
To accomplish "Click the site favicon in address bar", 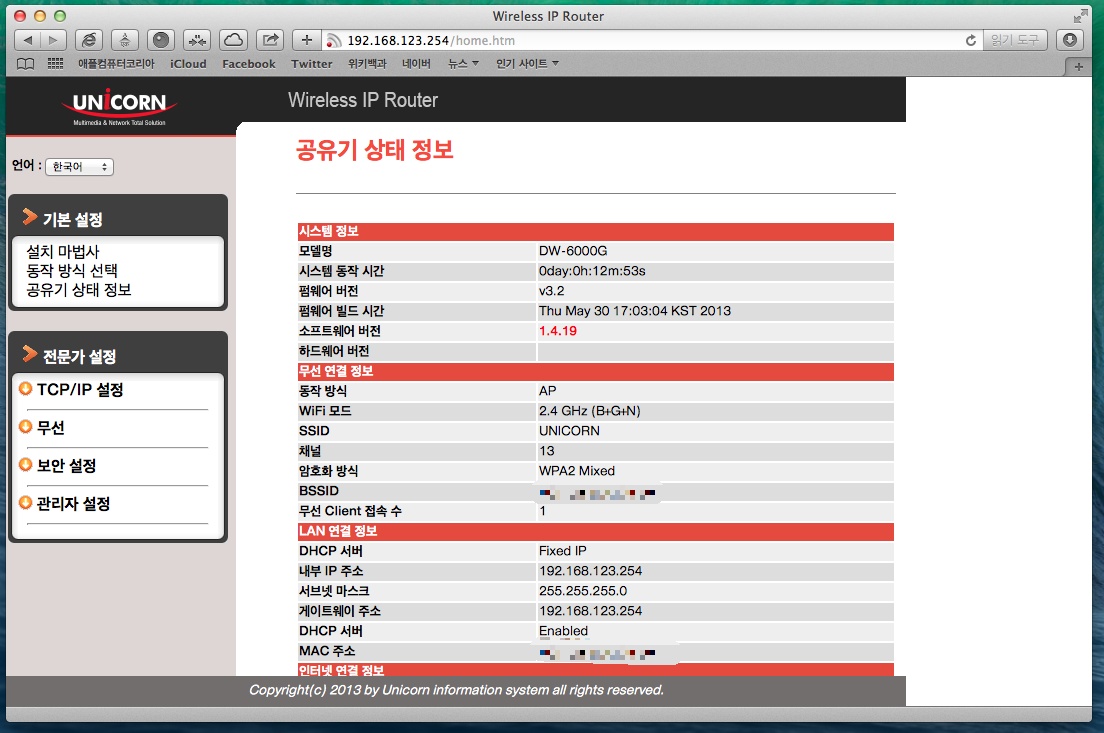I will tap(334, 41).
